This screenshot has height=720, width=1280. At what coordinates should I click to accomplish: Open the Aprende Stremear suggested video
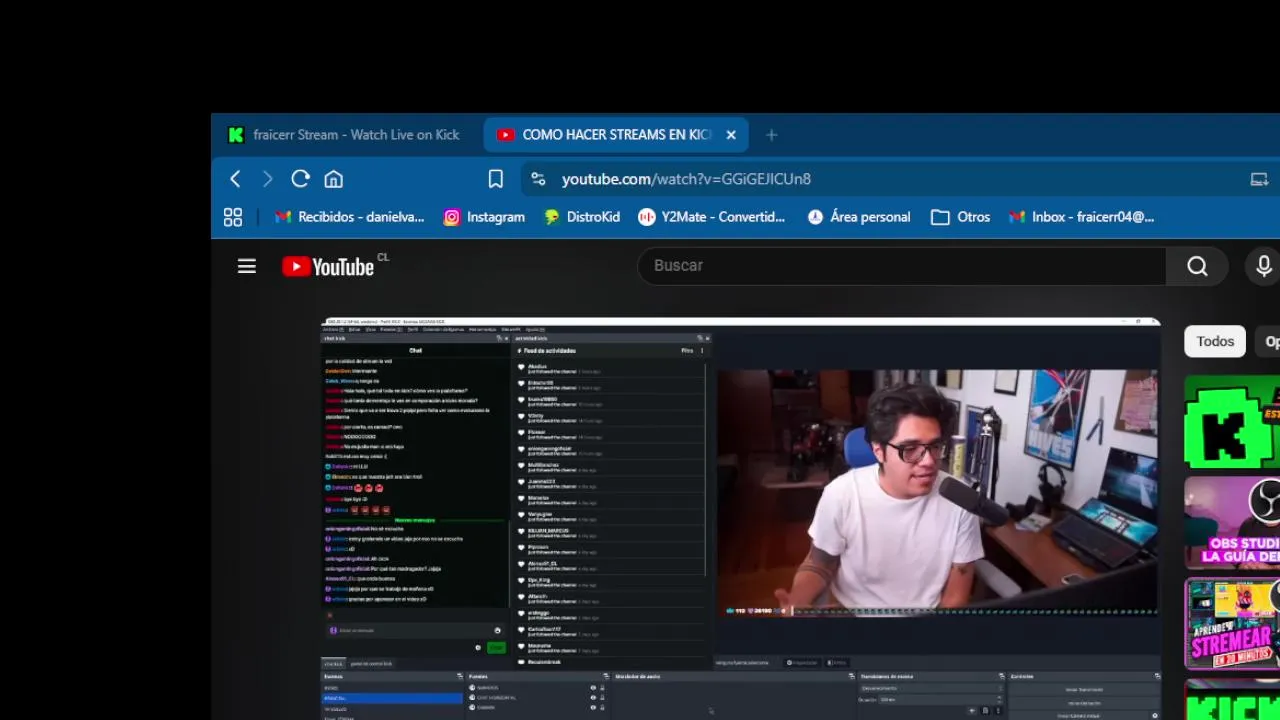click(1232, 624)
